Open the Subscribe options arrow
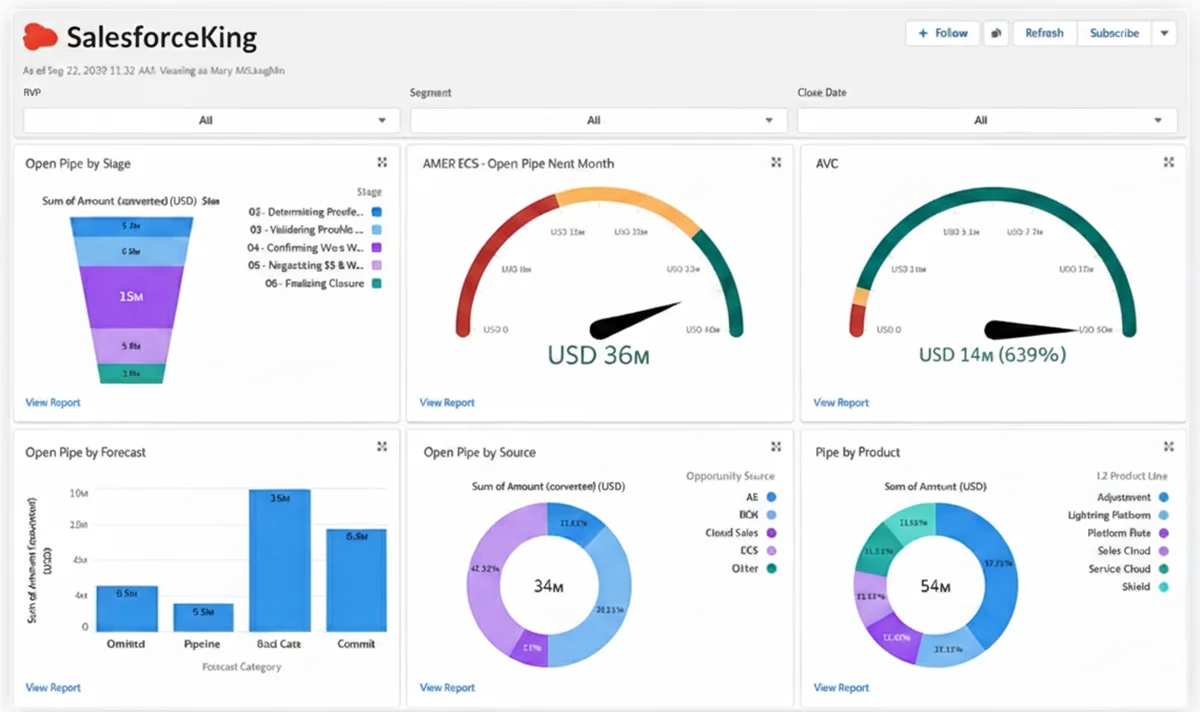This screenshot has height=712, width=1200. click(1164, 33)
